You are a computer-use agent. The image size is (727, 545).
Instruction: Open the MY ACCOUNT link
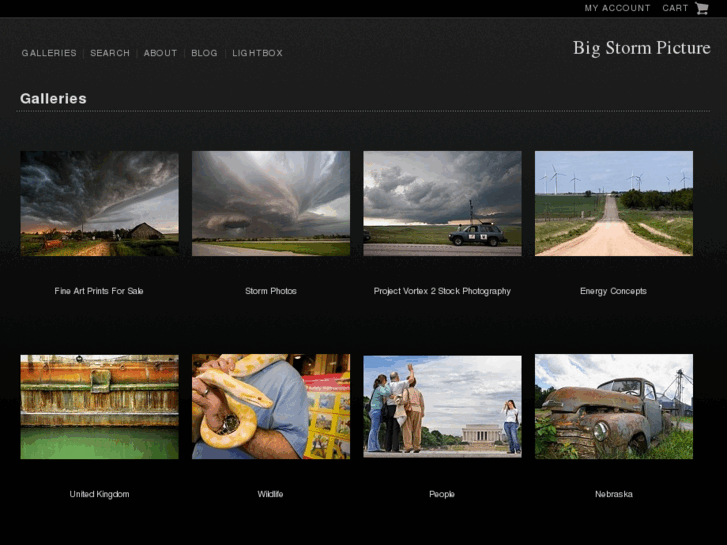click(617, 8)
